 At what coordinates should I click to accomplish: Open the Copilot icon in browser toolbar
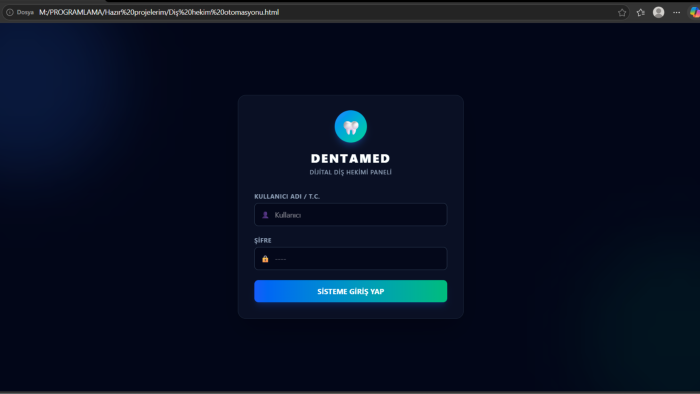tap(695, 12)
